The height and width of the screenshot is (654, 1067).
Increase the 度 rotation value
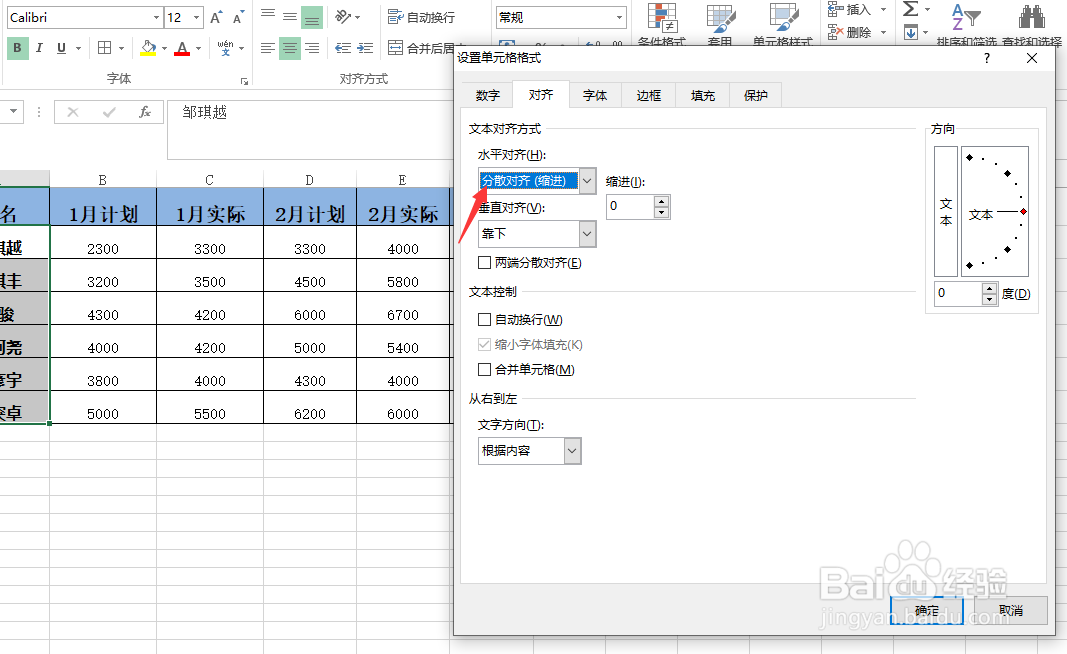[x=989, y=289]
